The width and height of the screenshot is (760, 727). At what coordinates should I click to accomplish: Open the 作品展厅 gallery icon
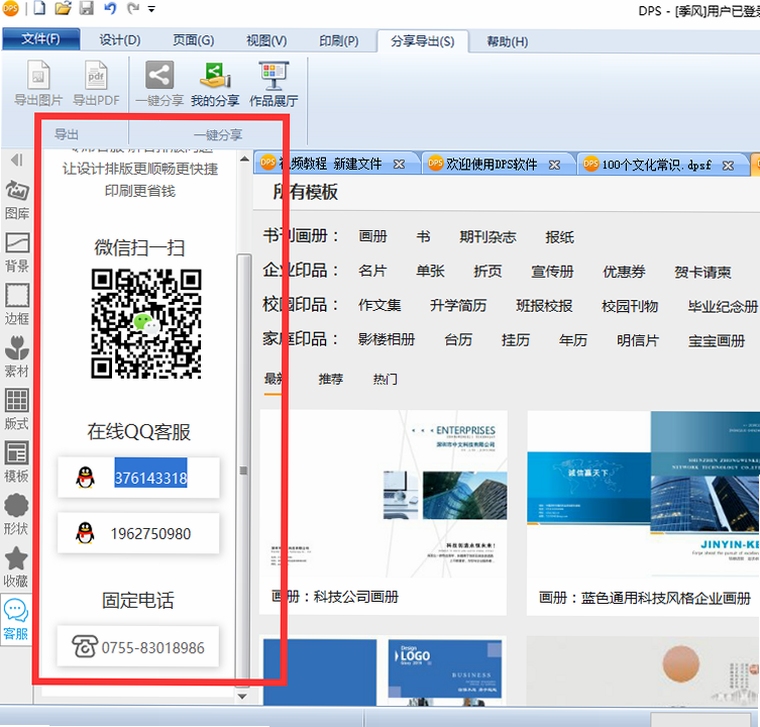[273, 83]
